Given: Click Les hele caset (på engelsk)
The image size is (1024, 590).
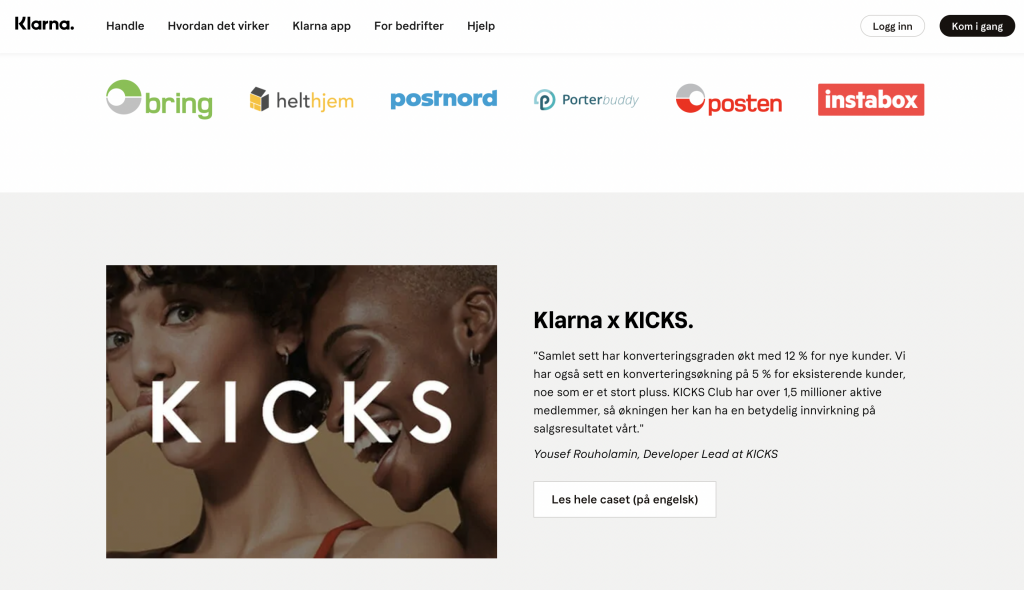Looking at the screenshot, I should tap(624, 499).
